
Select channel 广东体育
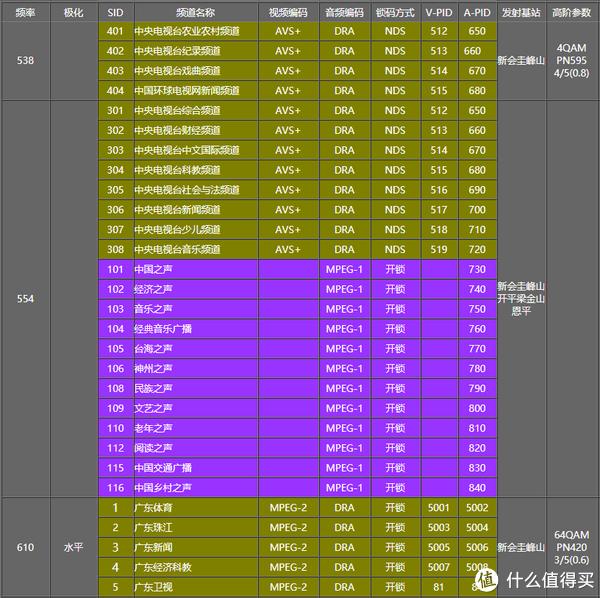click(x=153, y=508)
